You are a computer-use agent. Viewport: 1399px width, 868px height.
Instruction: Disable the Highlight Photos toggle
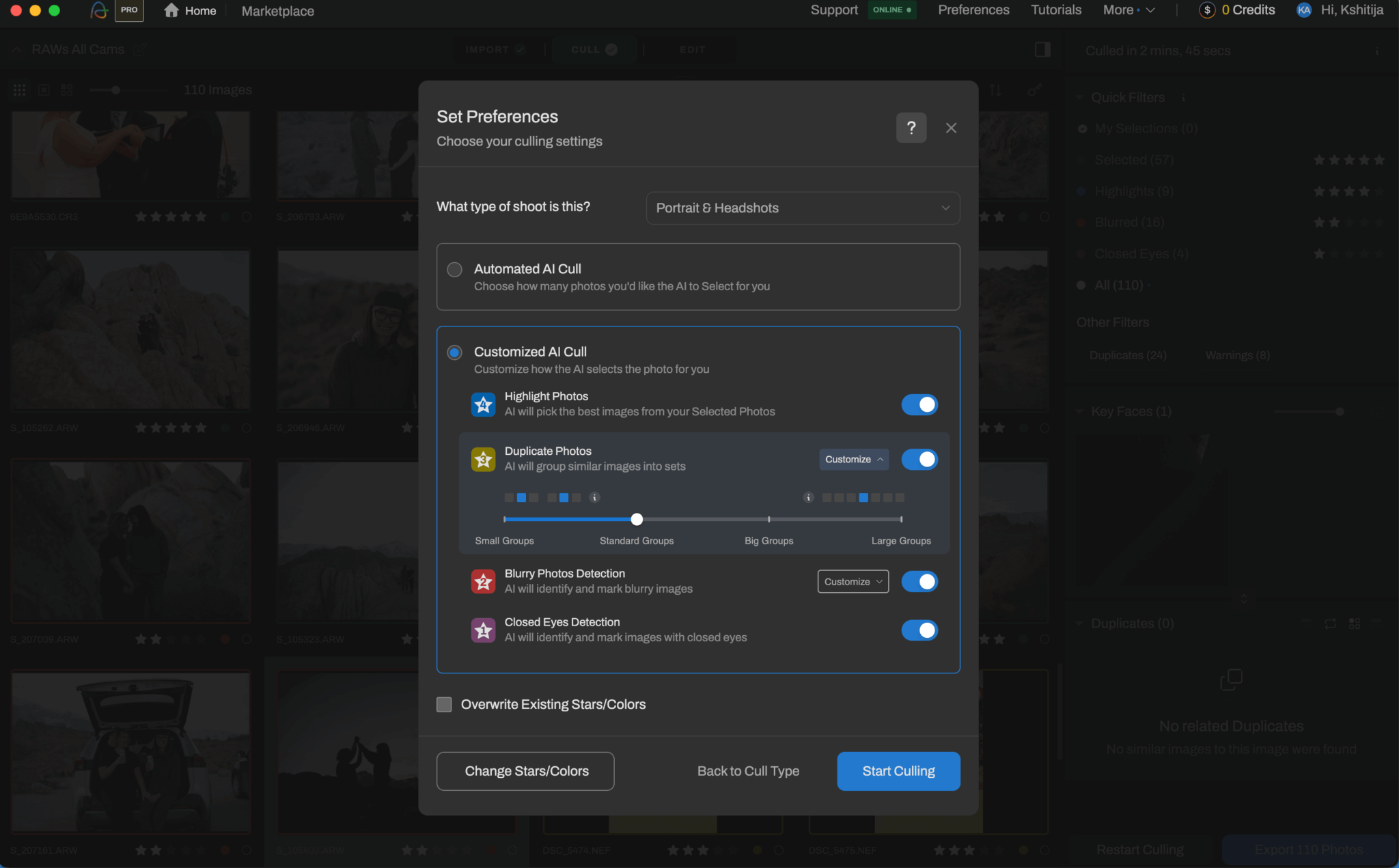919,404
